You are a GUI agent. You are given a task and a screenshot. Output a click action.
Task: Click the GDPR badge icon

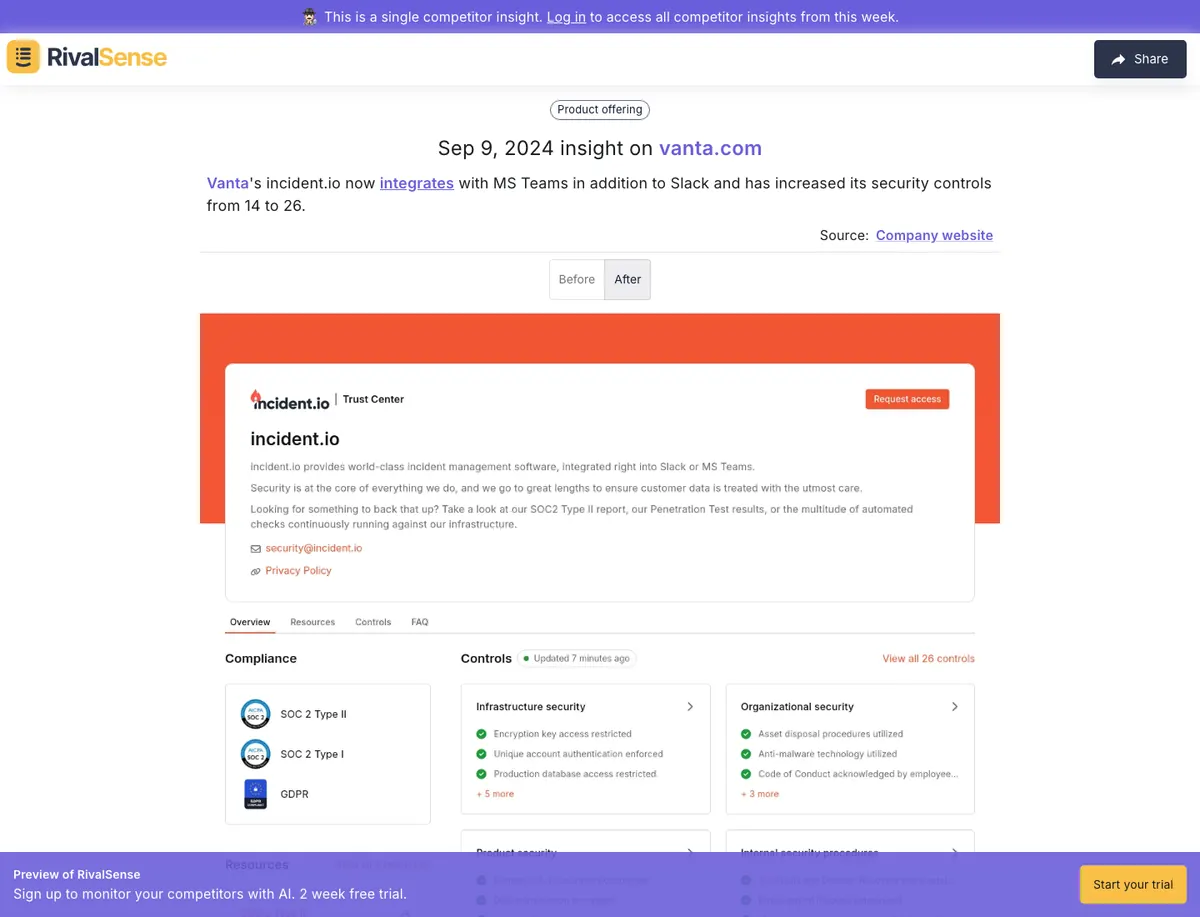pyautogui.click(x=256, y=794)
